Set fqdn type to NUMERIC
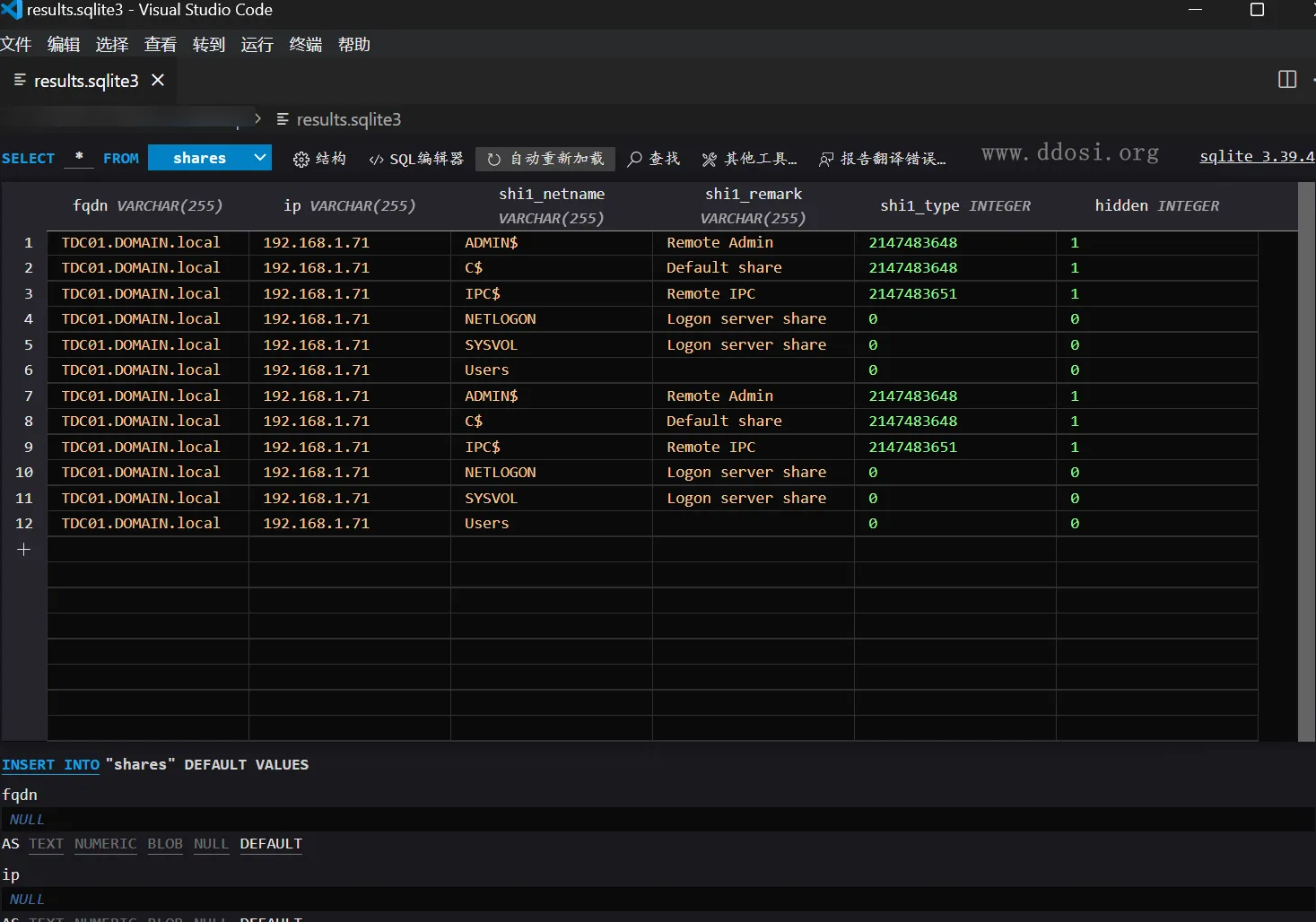The height and width of the screenshot is (922, 1316). click(x=106, y=844)
